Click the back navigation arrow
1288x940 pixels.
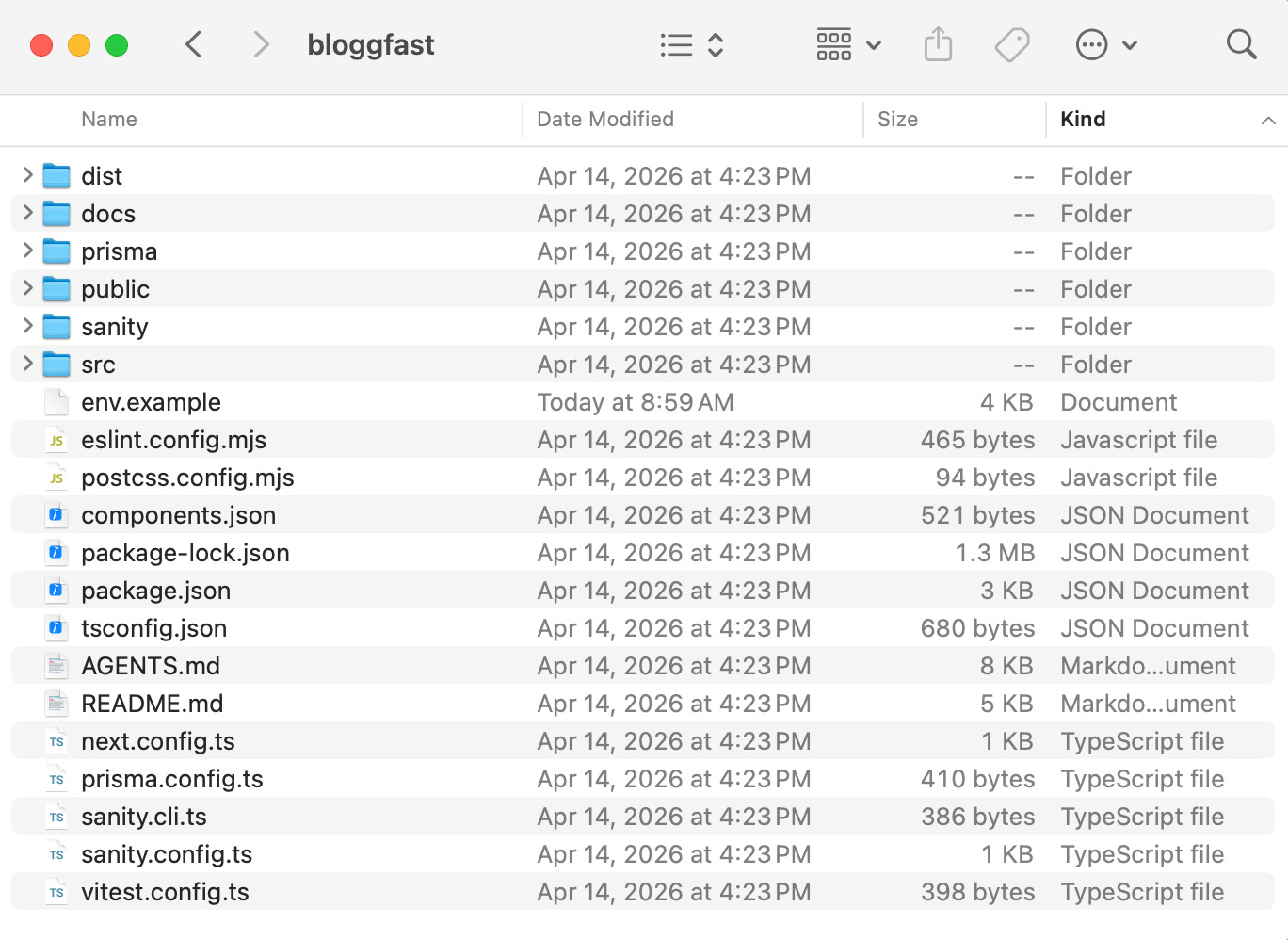click(194, 44)
